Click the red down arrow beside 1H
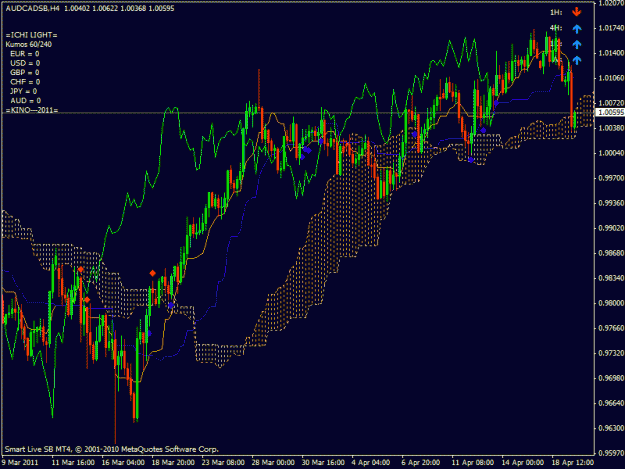Viewport: 625px width, 469px height. pos(576,12)
